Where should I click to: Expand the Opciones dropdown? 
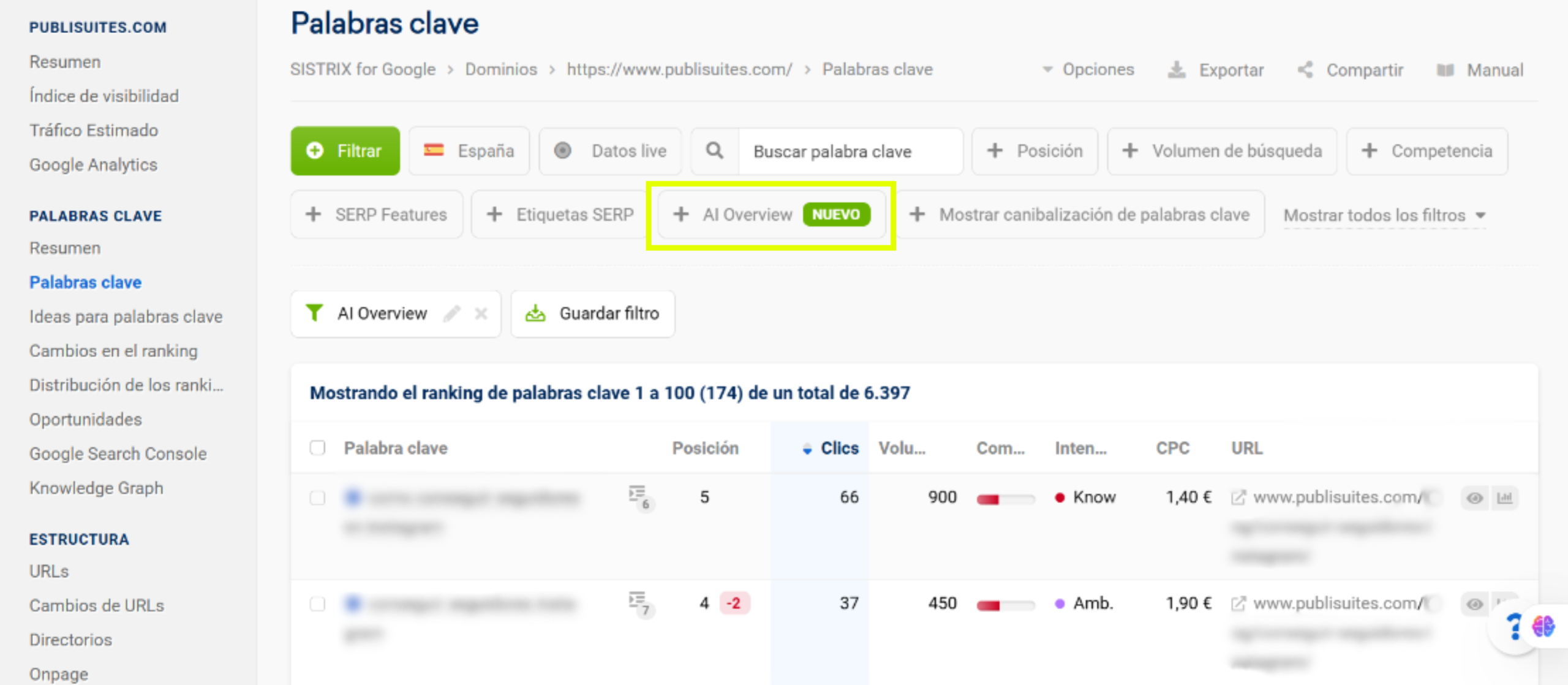tap(1088, 70)
